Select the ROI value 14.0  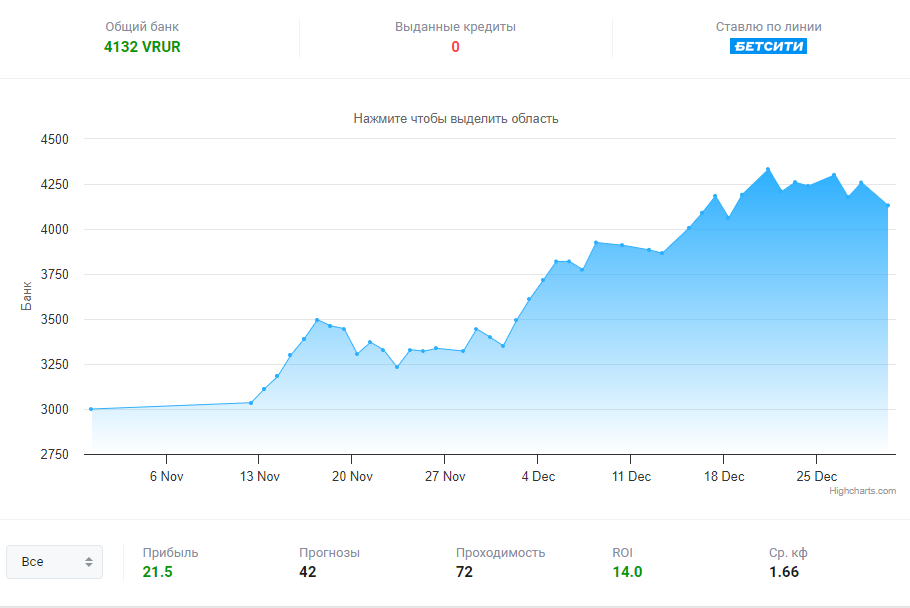pos(627,572)
